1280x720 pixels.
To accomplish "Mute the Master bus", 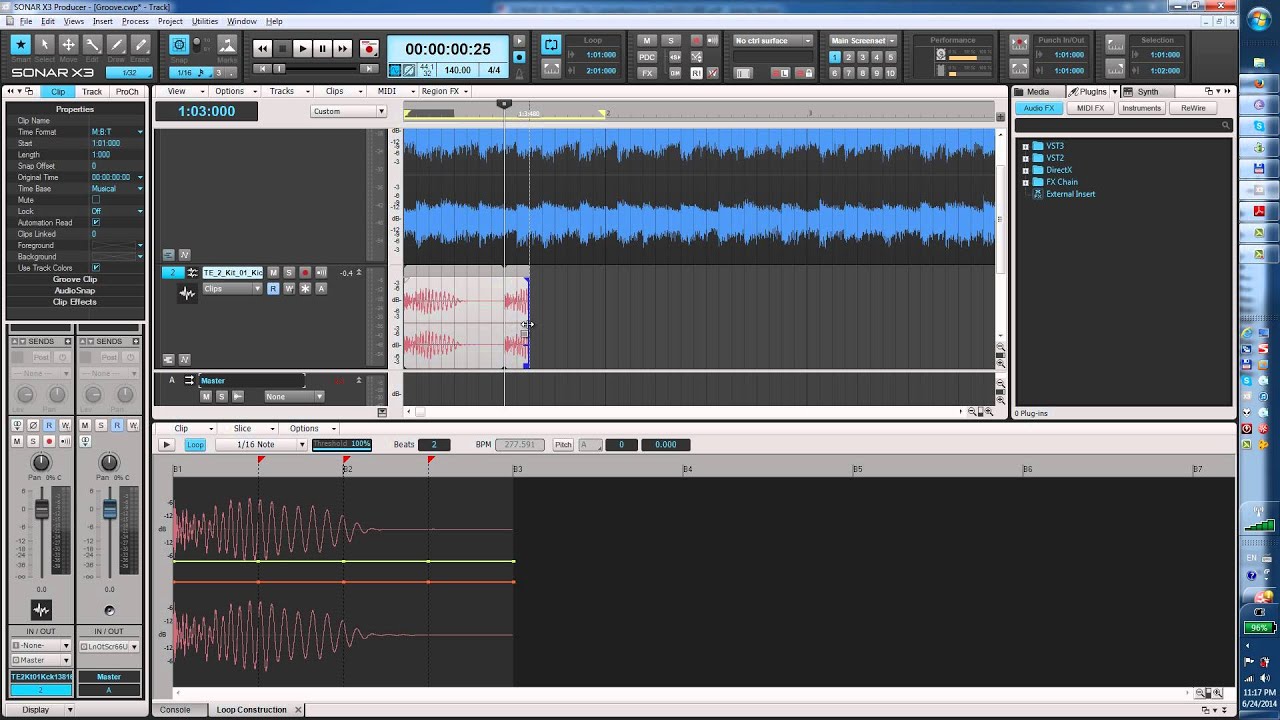I will [206, 396].
